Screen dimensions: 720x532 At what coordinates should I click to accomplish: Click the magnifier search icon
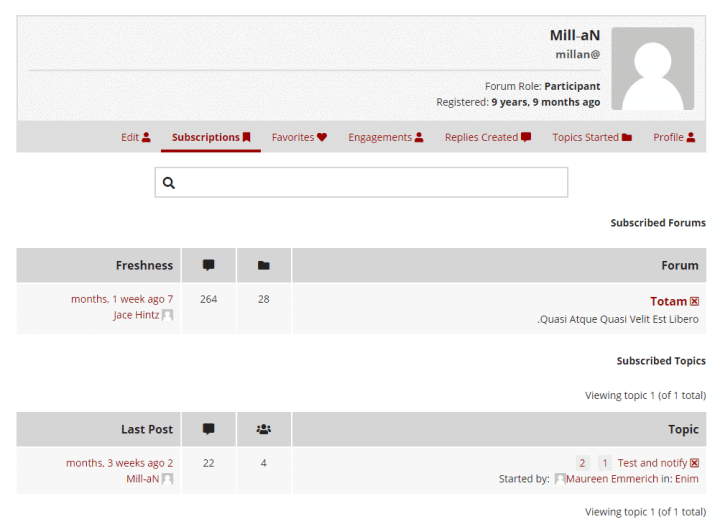pyautogui.click(x=169, y=183)
